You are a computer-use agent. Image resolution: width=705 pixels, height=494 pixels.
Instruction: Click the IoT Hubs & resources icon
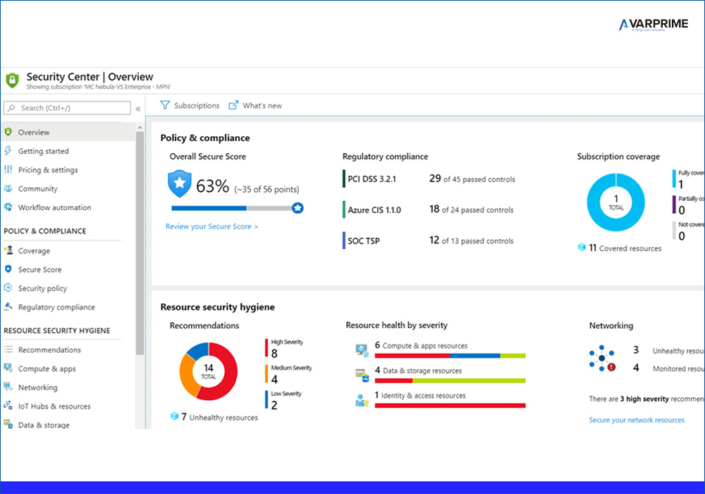pyautogui.click(x=8, y=405)
